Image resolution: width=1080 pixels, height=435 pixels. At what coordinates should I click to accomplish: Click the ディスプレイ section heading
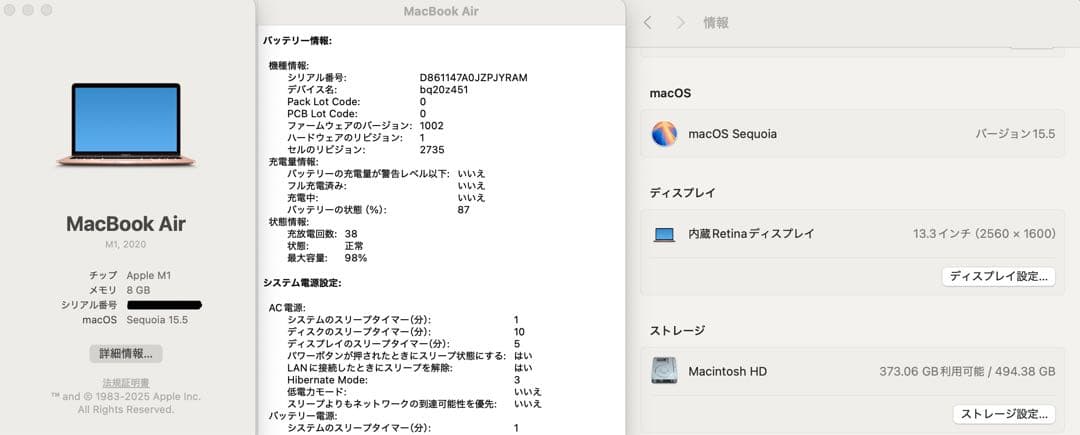click(682, 193)
